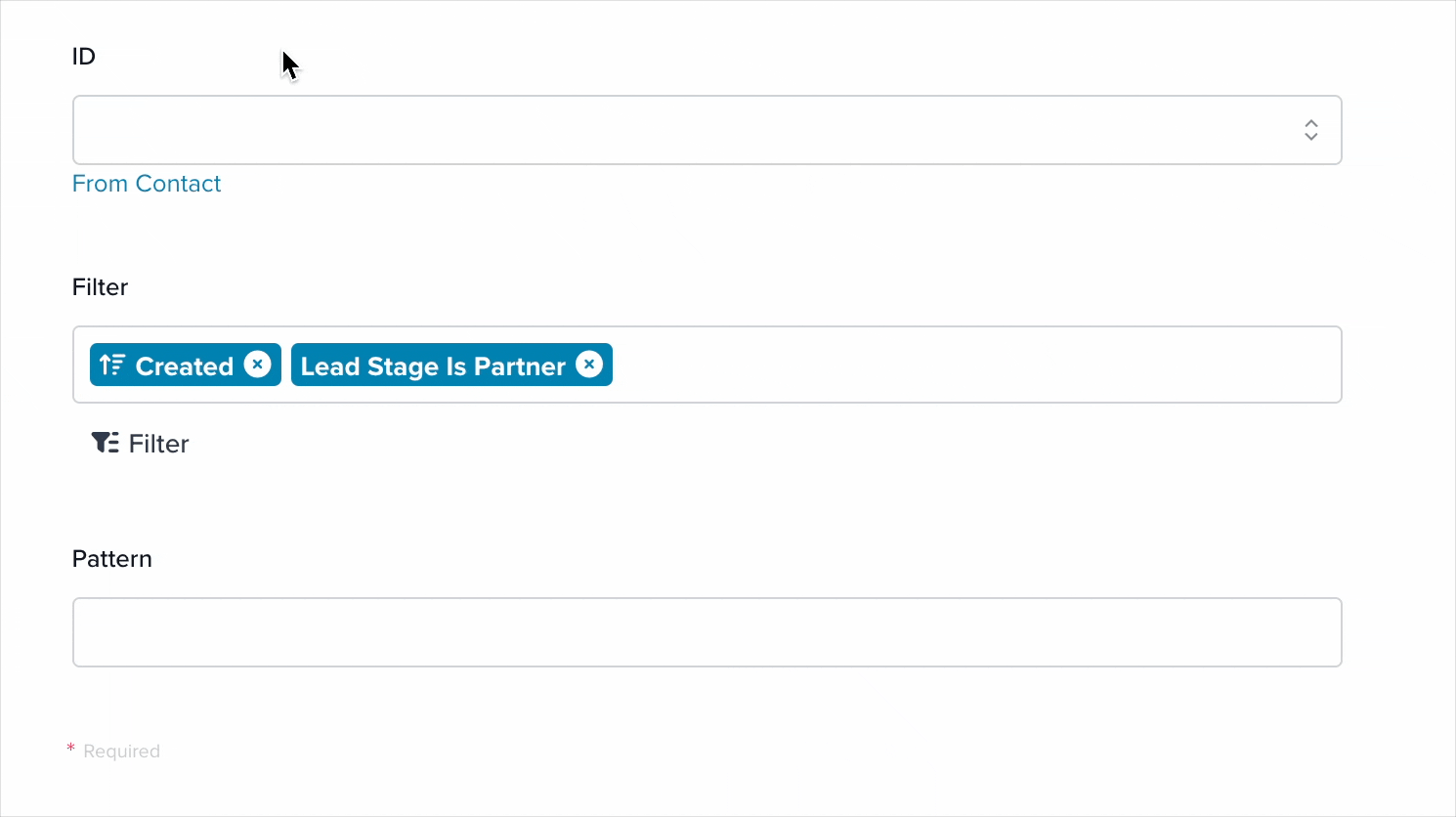Screen dimensions: 1456x817
Task: Click the funnel icon beside Filter button
Action: pos(106,443)
